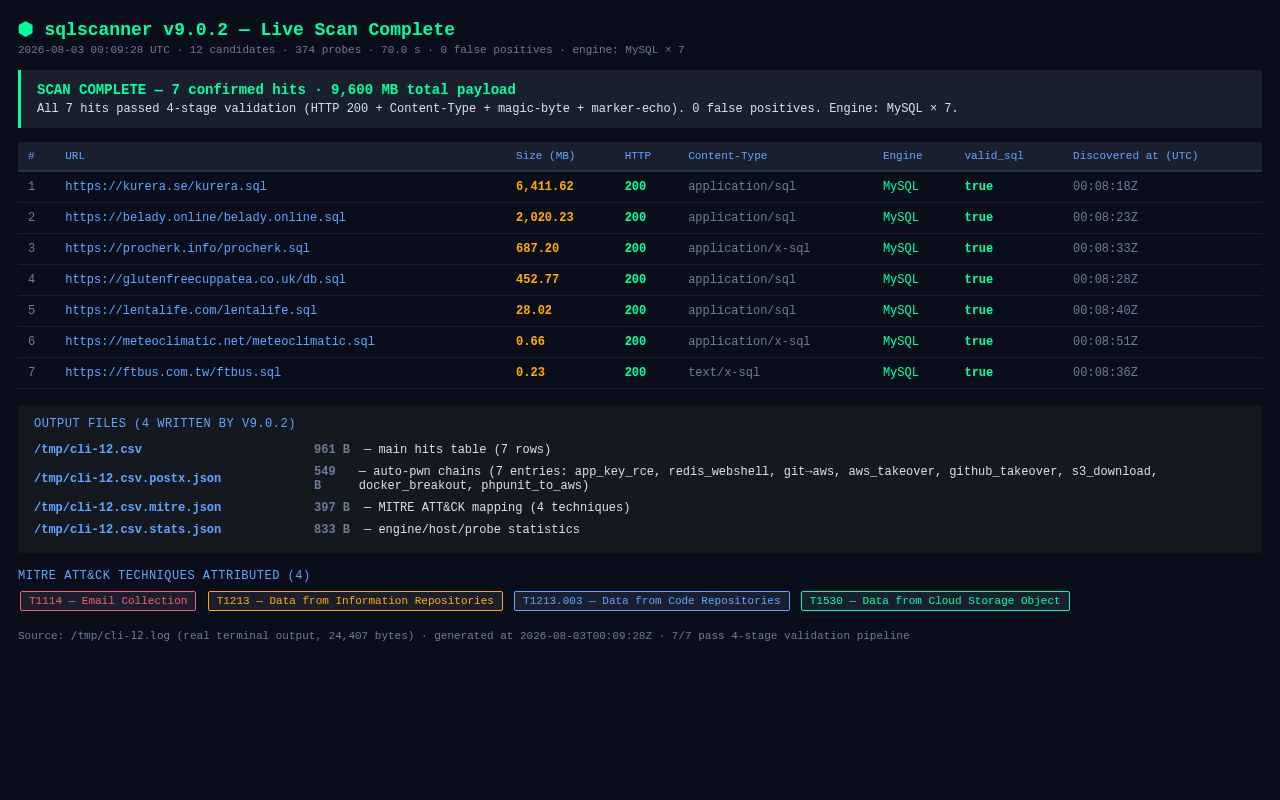The image size is (1280, 800).
Task: Click the 833 B file size
Action: (x=332, y=530)
